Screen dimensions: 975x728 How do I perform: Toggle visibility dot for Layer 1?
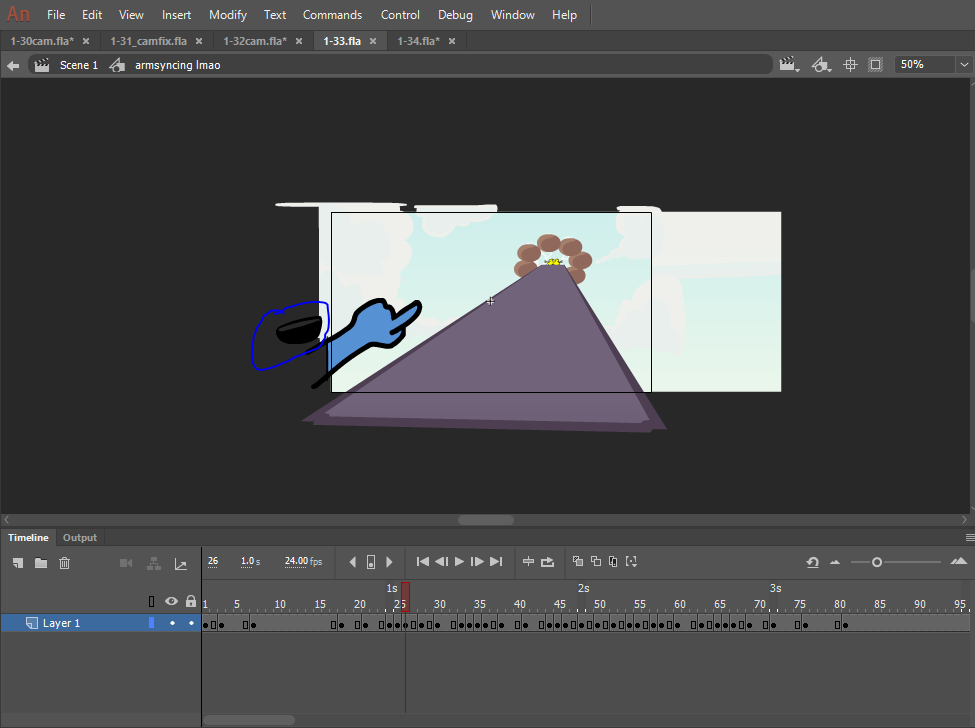172,623
